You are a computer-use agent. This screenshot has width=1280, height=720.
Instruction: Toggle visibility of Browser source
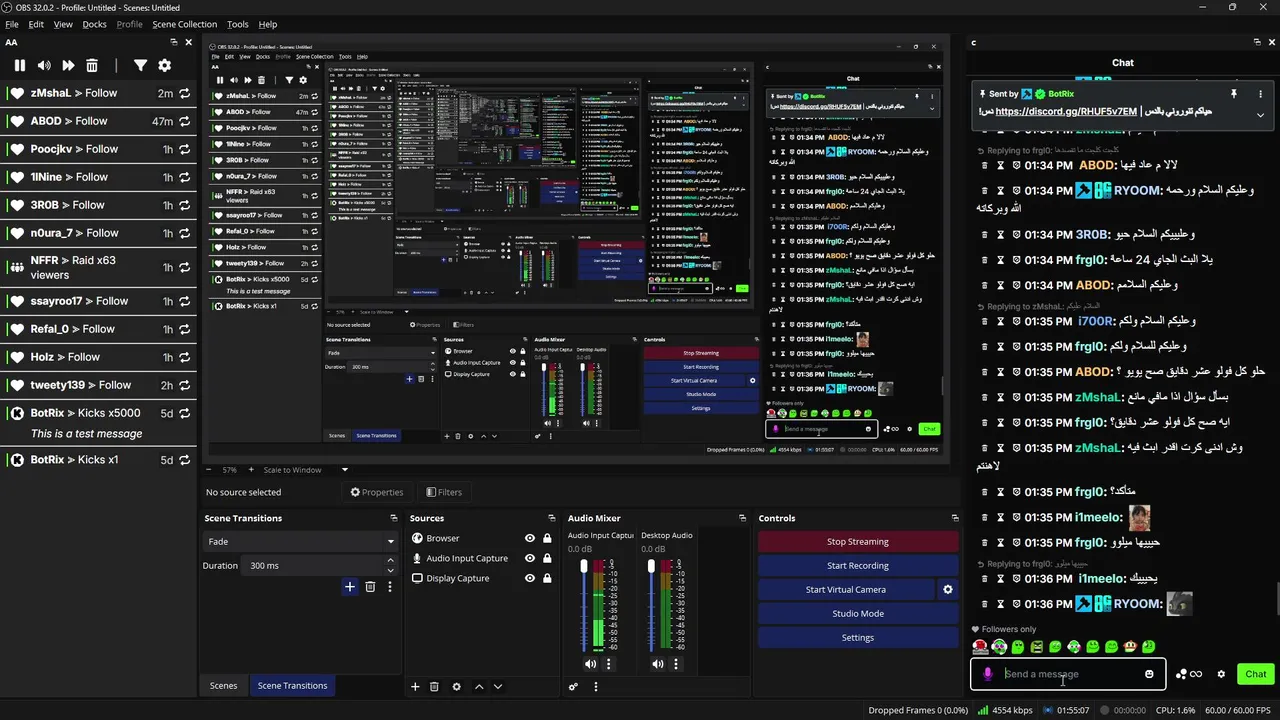tap(530, 538)
